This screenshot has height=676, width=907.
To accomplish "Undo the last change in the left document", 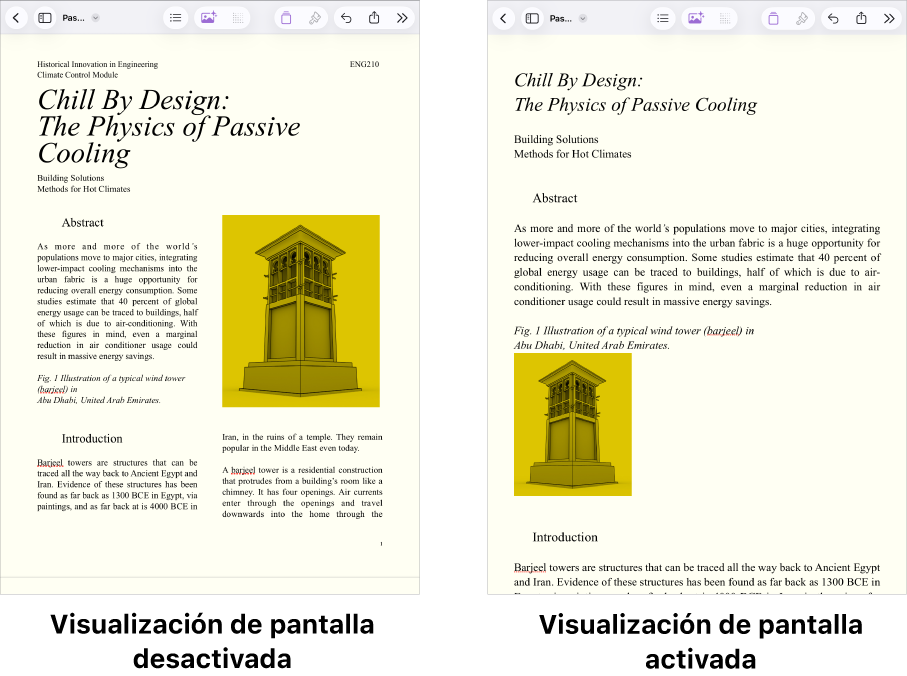I will 346,17.
